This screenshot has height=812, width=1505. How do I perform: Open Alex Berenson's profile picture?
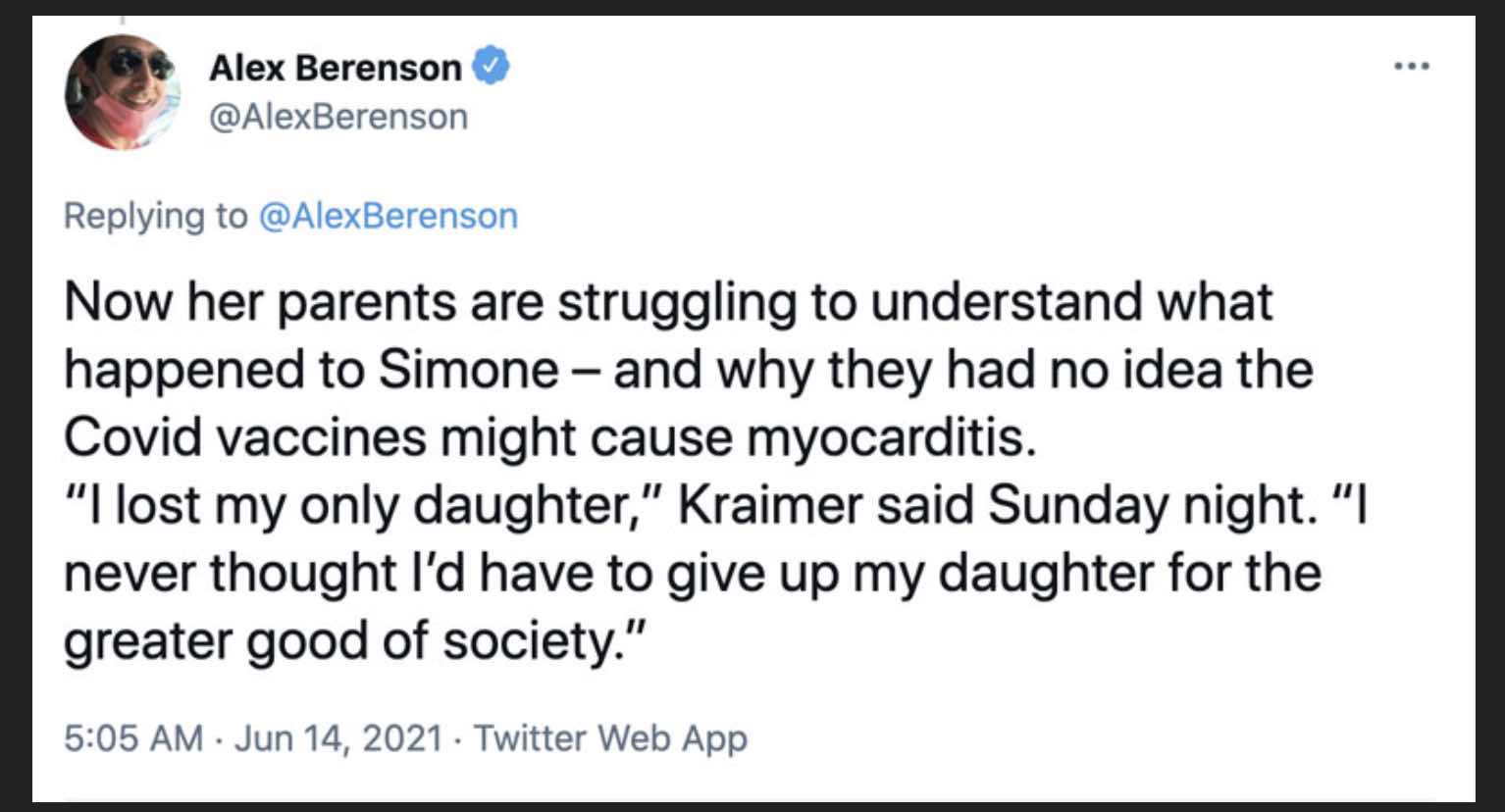(123, 92)
